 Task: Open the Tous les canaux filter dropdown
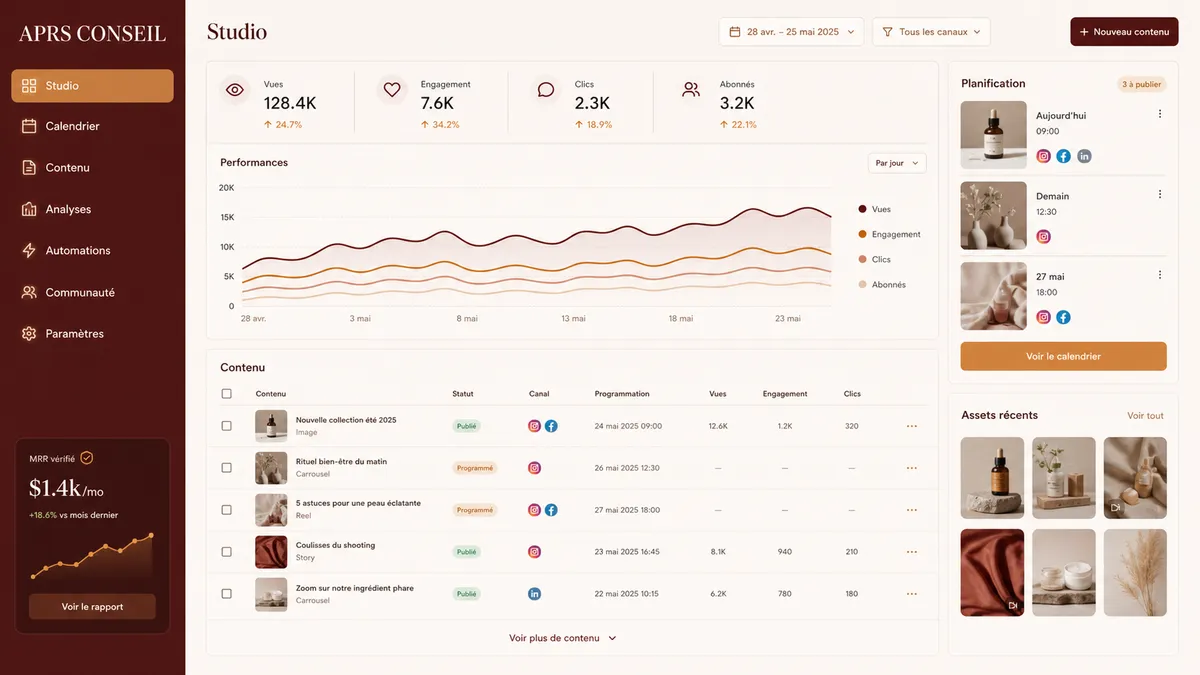[931, 32]
